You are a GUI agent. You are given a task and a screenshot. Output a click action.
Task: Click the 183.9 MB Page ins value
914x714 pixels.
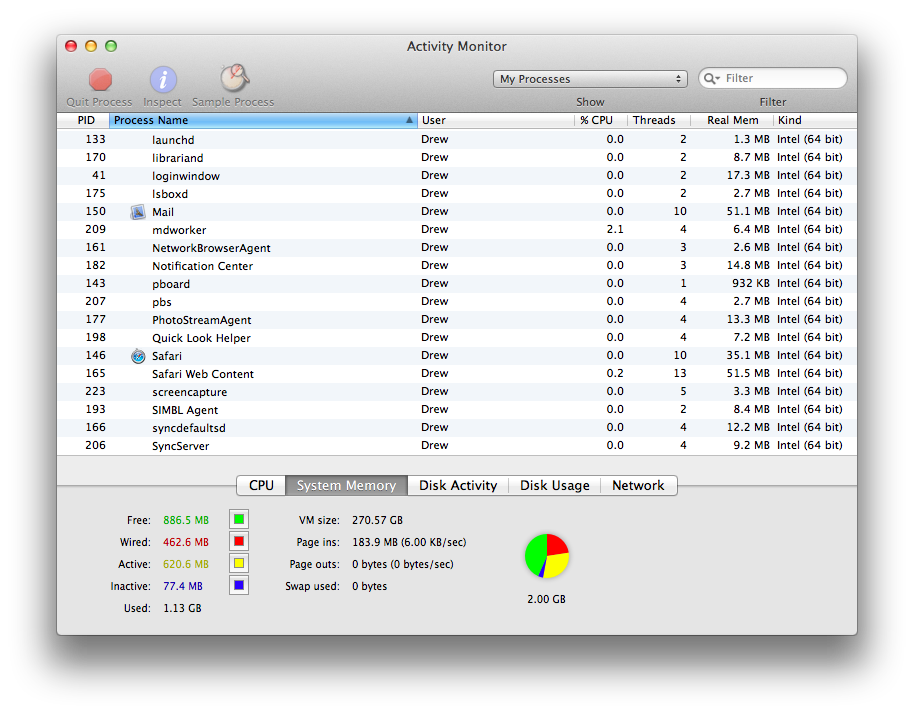409,542
